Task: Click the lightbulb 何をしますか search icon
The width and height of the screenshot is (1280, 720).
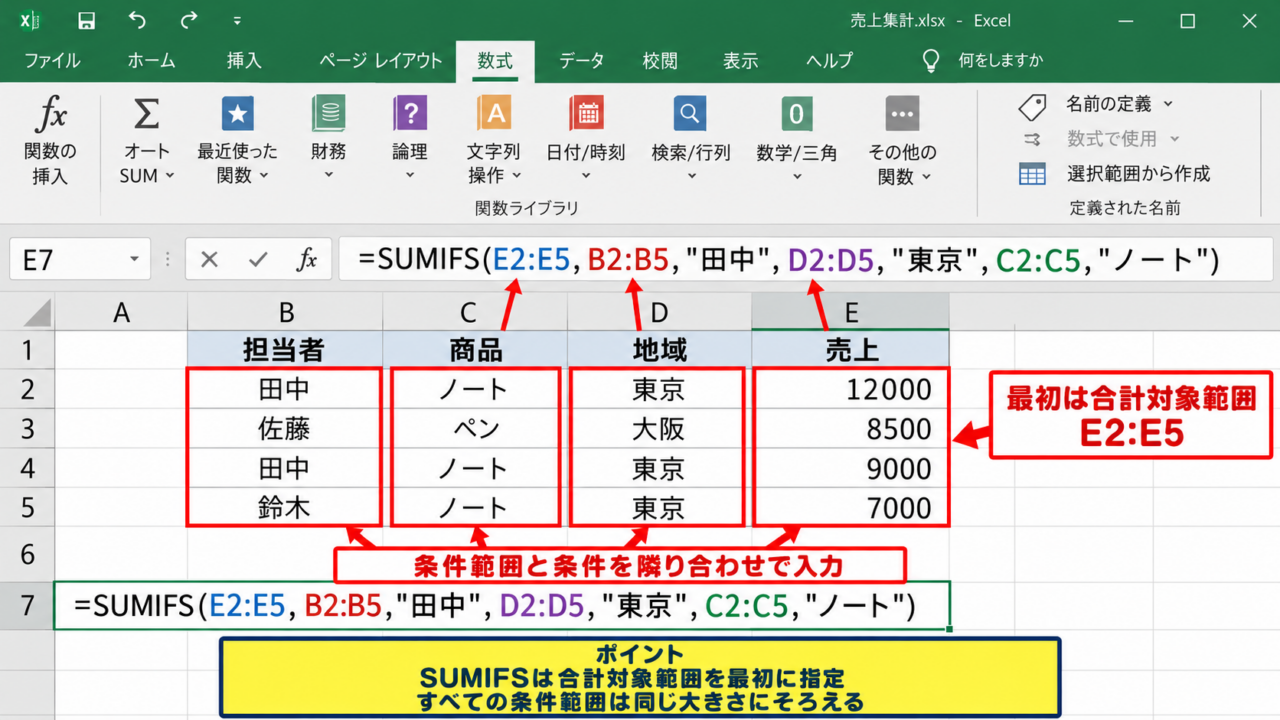Action: (x=931, y=60)
